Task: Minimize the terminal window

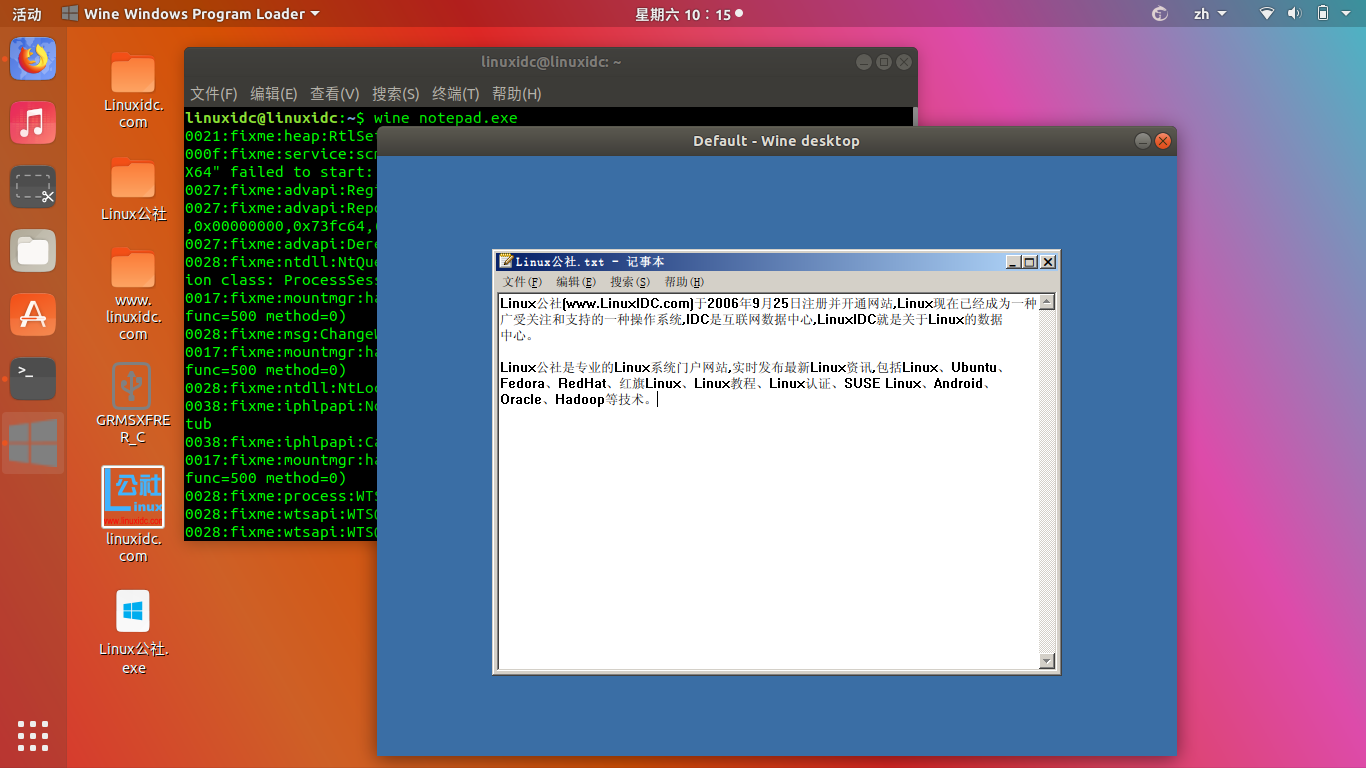Action: click(x=864, y=62)
